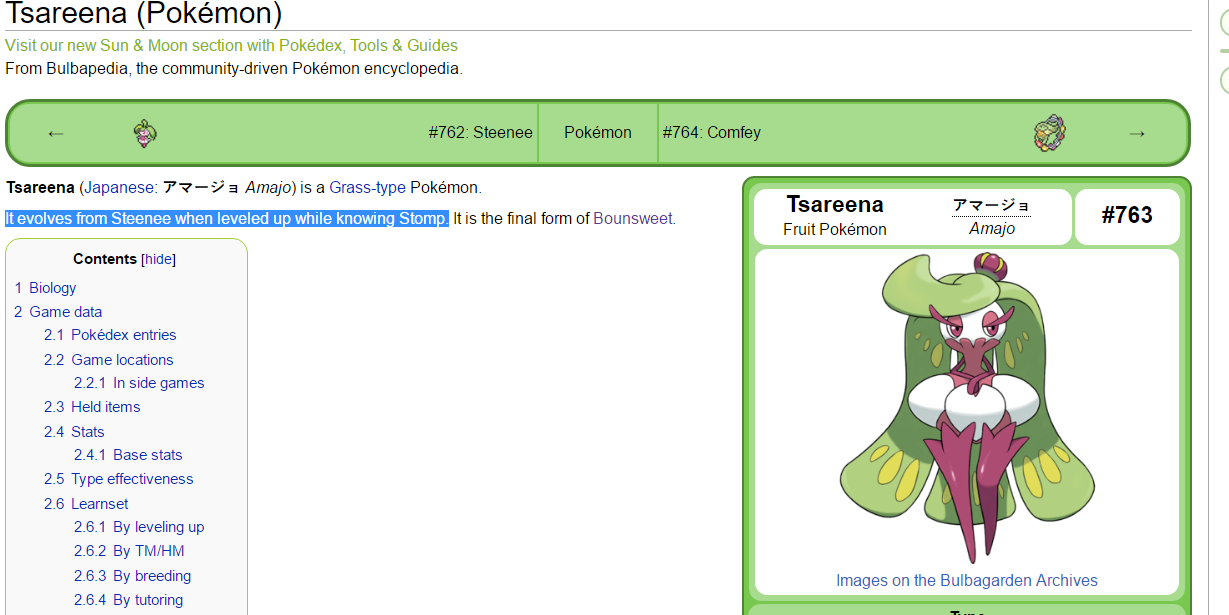The height and width of the screenshot is (615, 1229).
Task: Jump to Game data in contents
Action: point(65,312)
